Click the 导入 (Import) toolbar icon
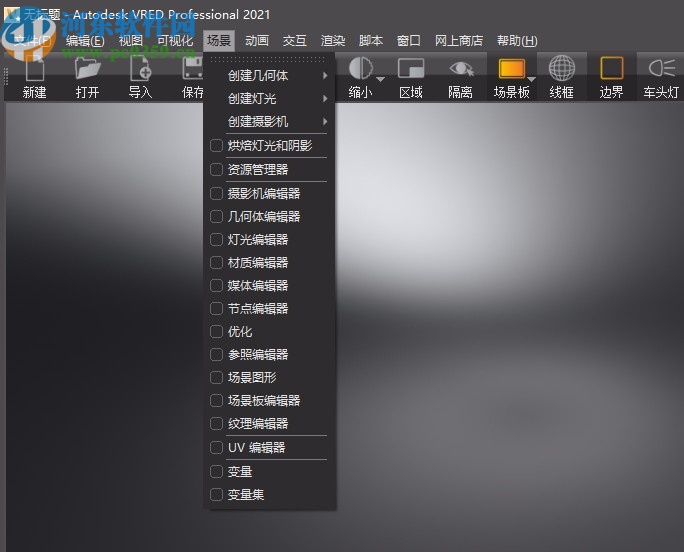This screenshot has width=684, height=552. (x=140, y=69)
